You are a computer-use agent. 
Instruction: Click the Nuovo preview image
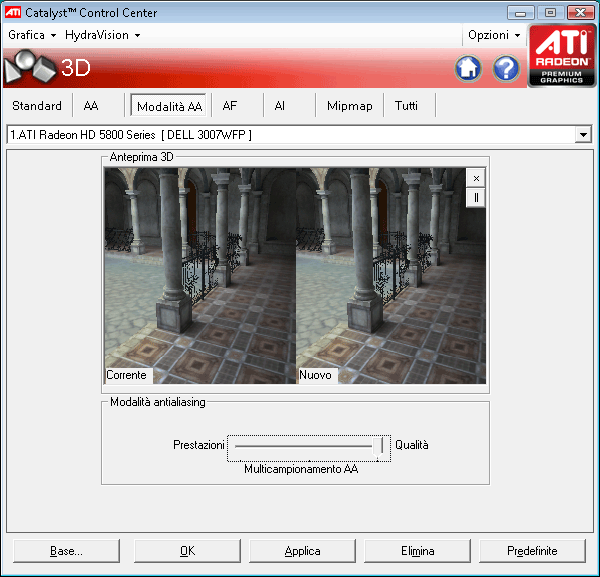pos(391,276)
